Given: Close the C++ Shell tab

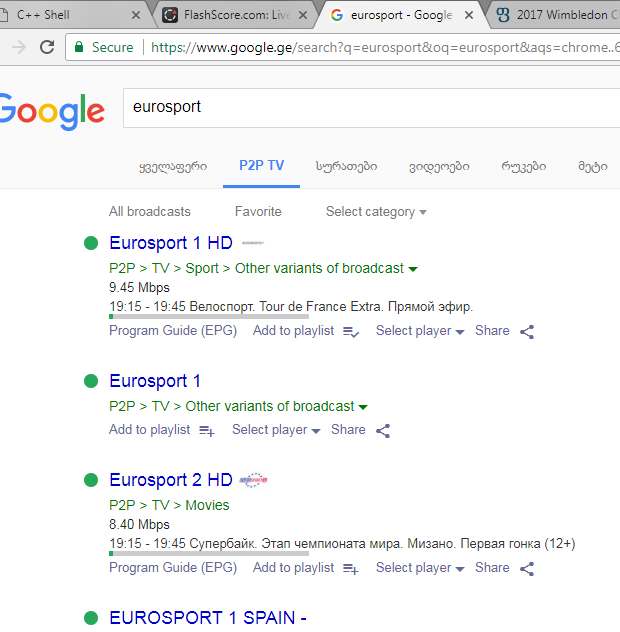Looking at the screenshot, I should tap(136, 15).
